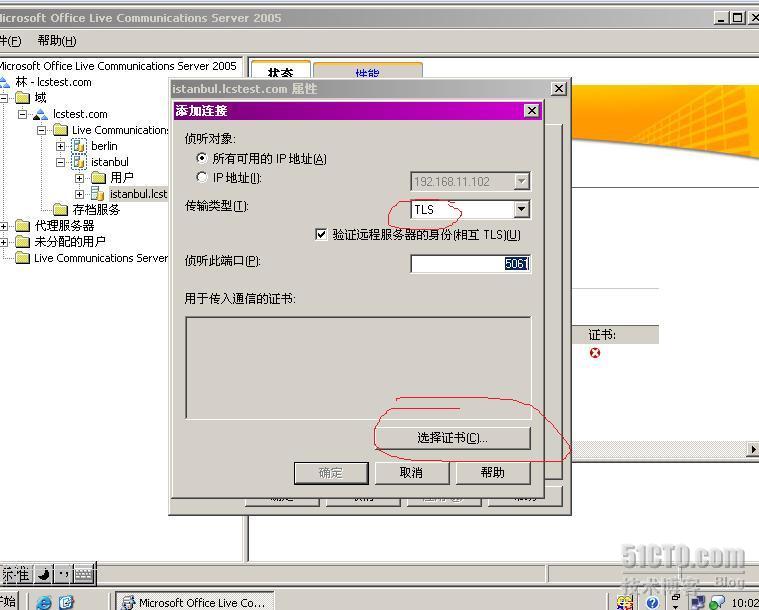Click the lcstest.com domain icon
The width and height of the screenshot is (759, 610).
click(x=41, y=114)
